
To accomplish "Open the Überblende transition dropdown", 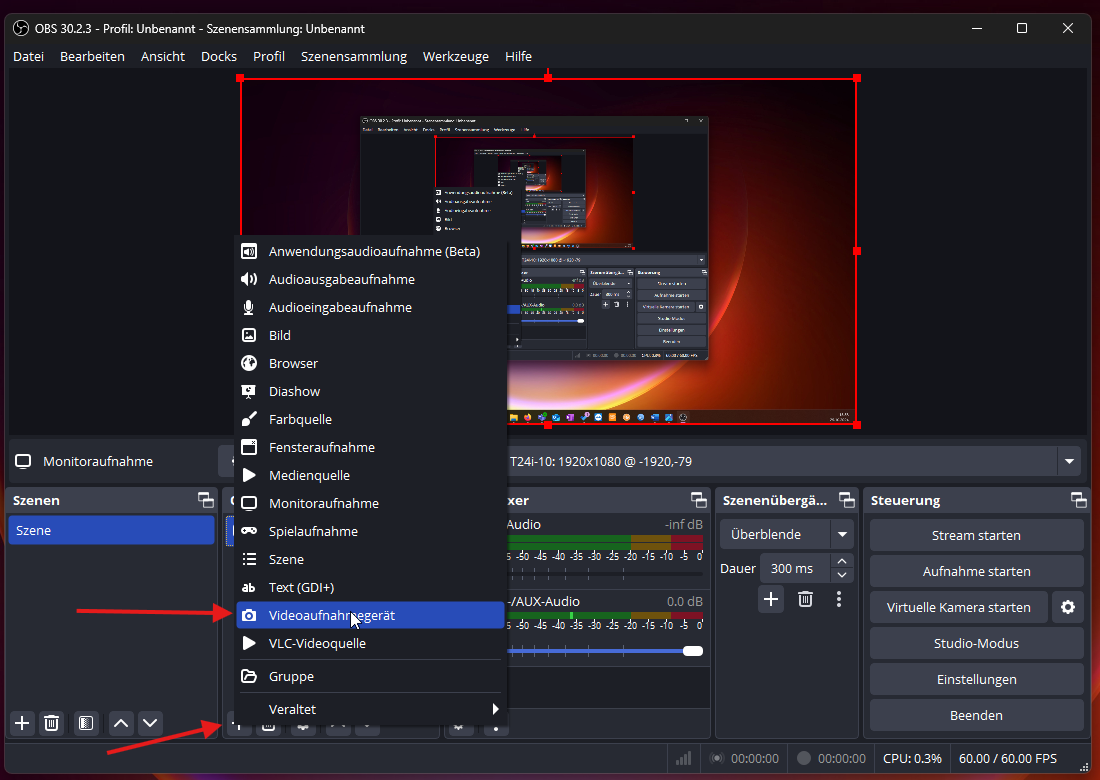I will (842, 535).
